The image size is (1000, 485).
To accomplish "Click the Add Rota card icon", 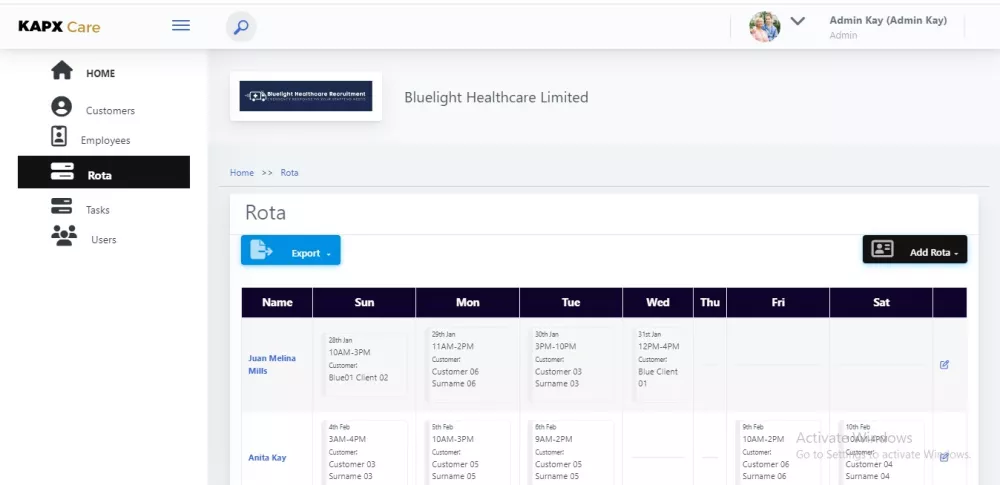I will 882,249.
